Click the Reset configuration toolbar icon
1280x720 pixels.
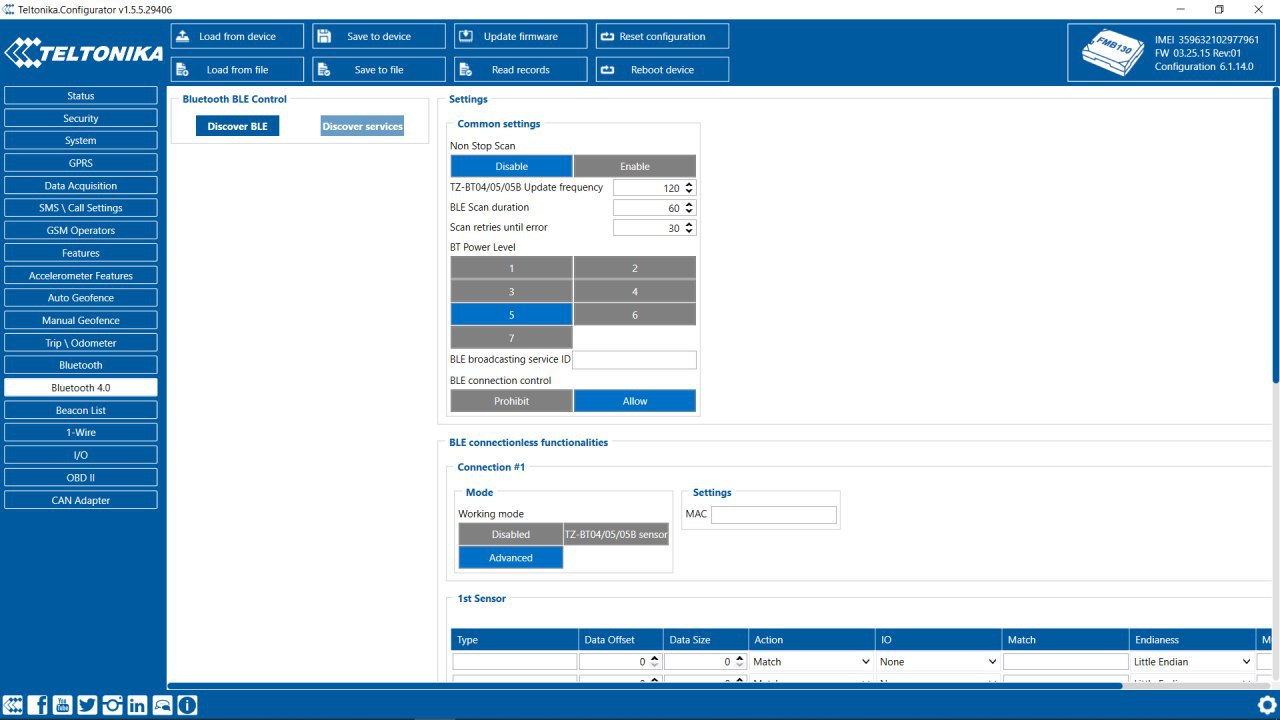[607, 36]
